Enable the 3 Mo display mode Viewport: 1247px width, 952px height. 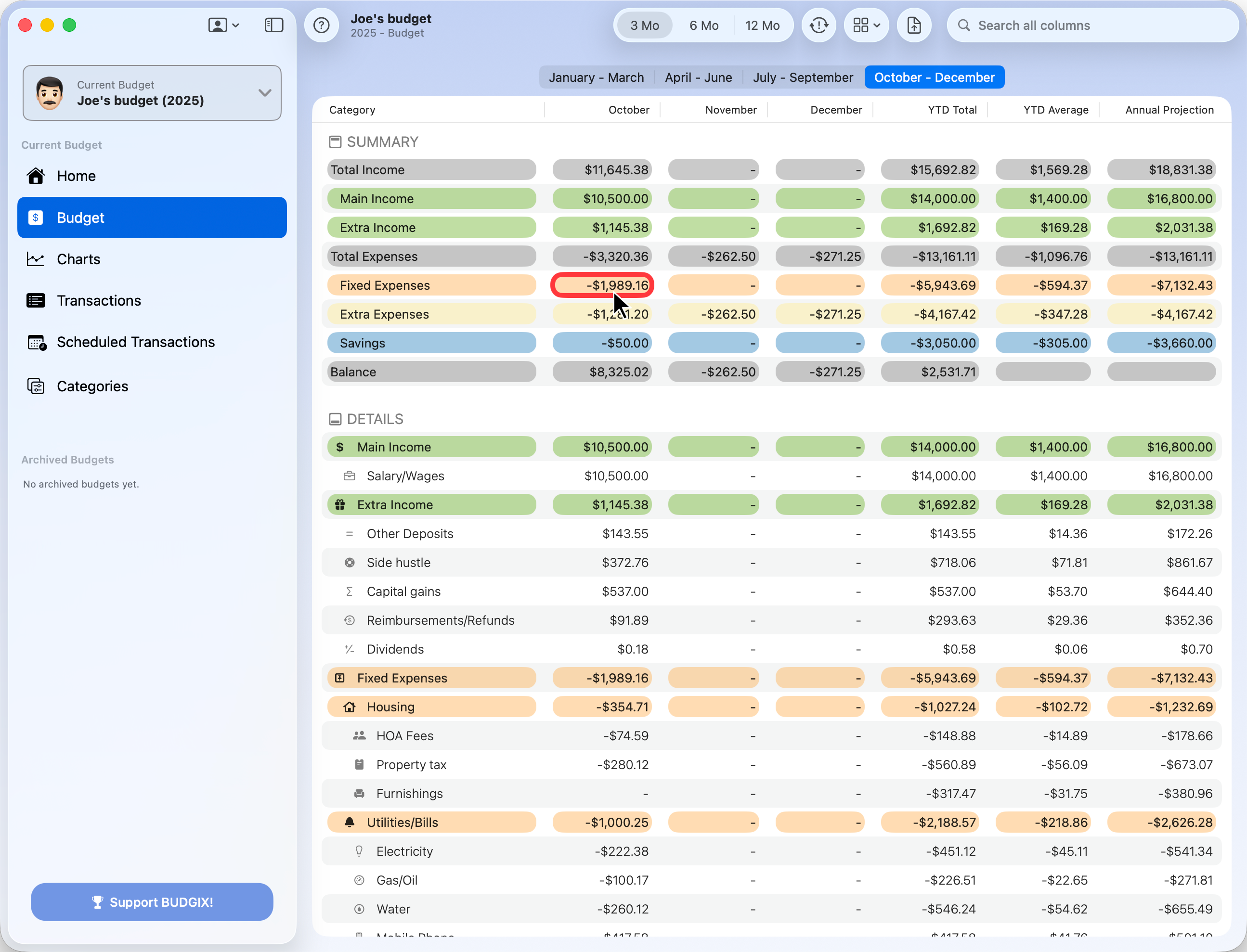pyautogui.click(x=644, y=25)
